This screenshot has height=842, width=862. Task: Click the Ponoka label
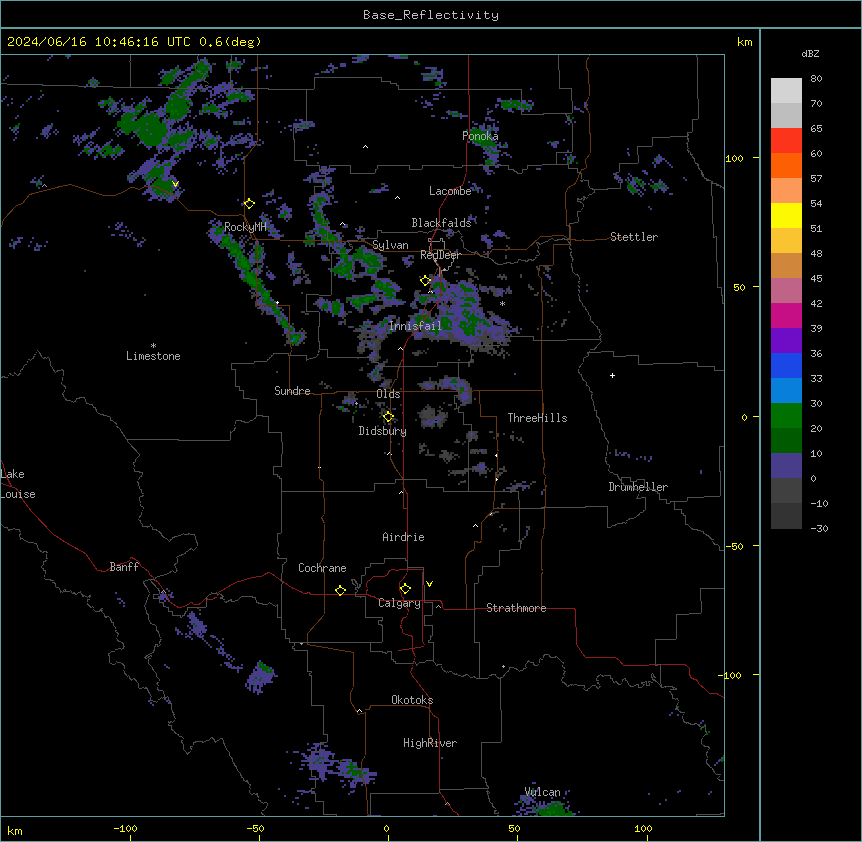coord(480,136)
